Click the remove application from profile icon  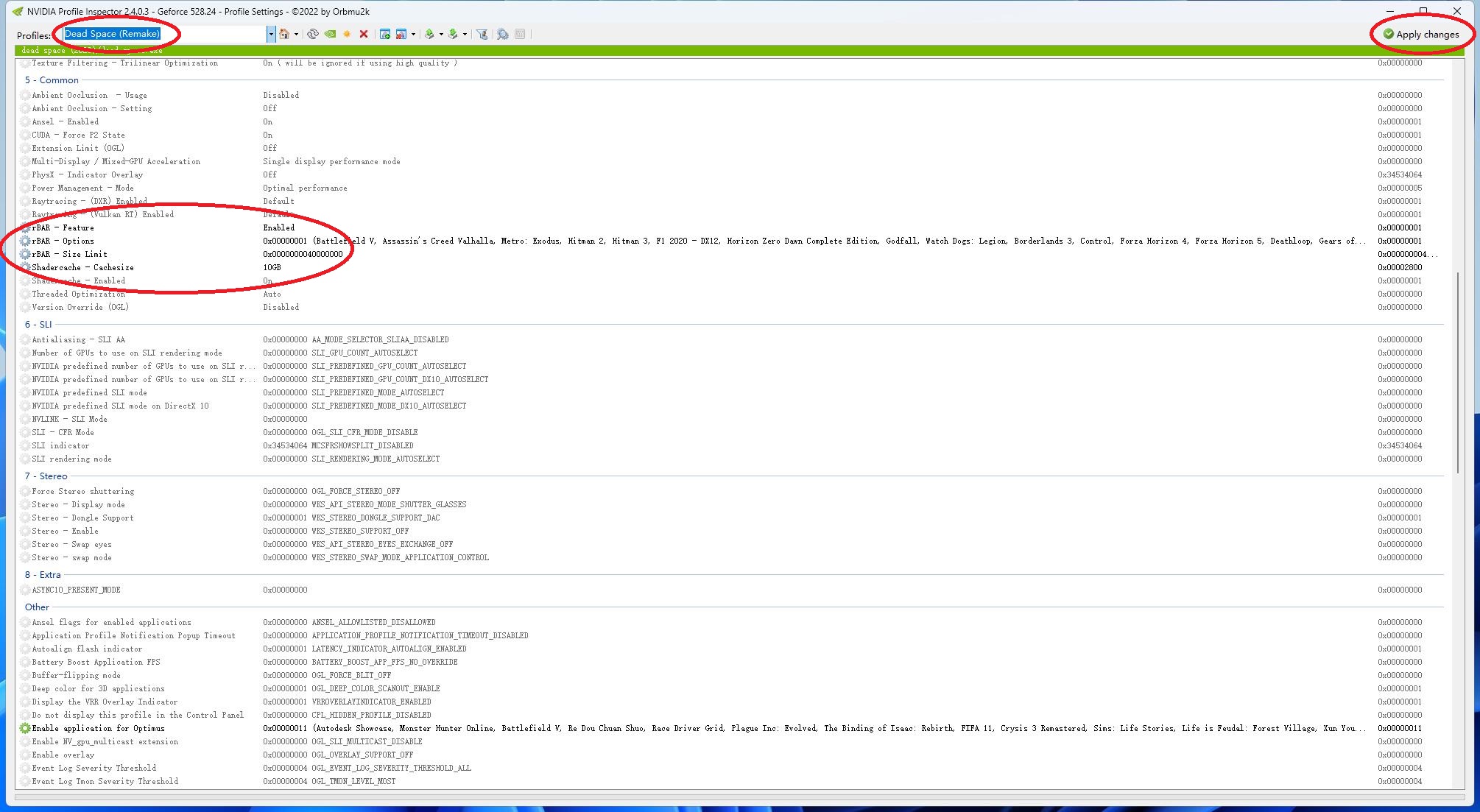(401, 34)
